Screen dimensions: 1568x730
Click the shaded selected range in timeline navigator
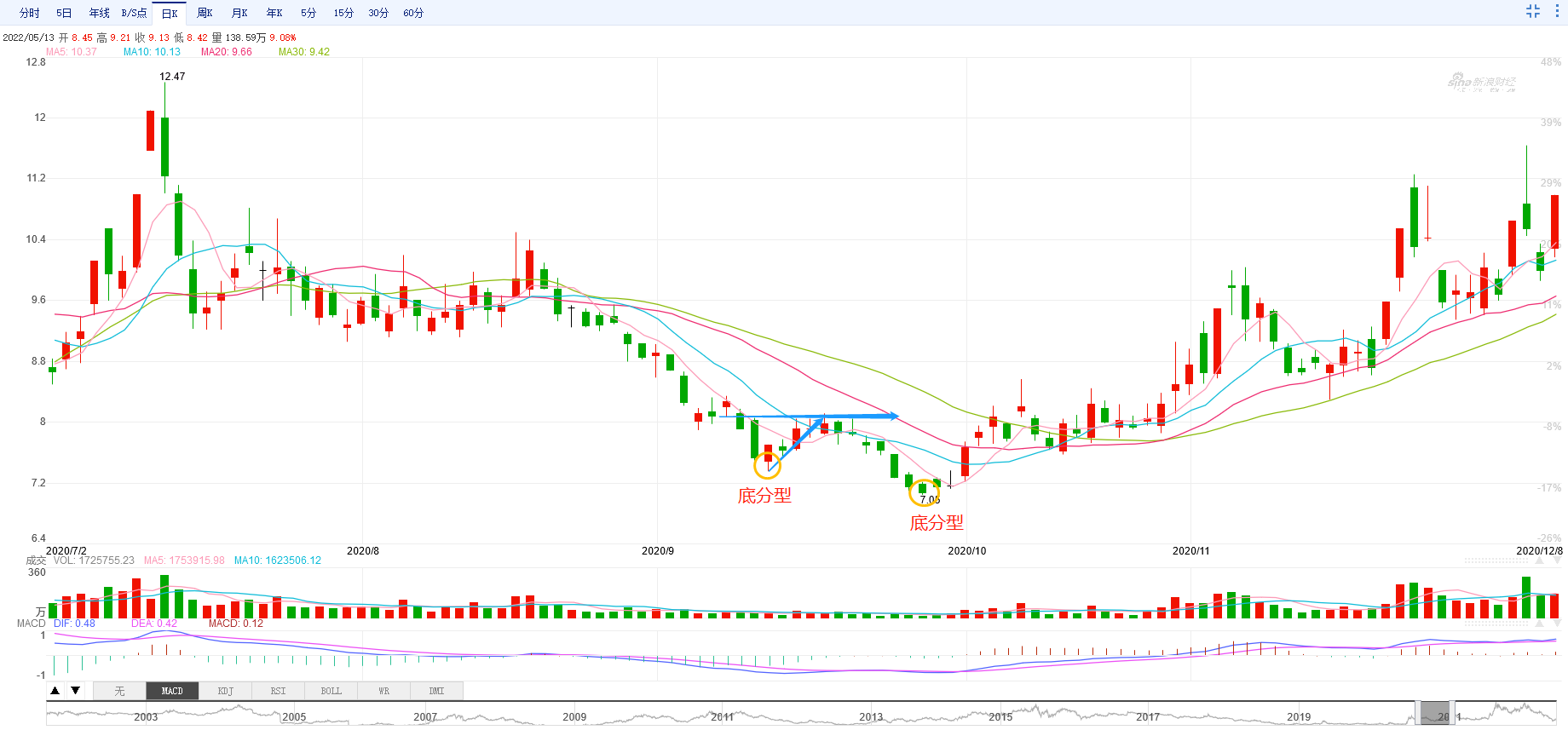point(1437,713)
